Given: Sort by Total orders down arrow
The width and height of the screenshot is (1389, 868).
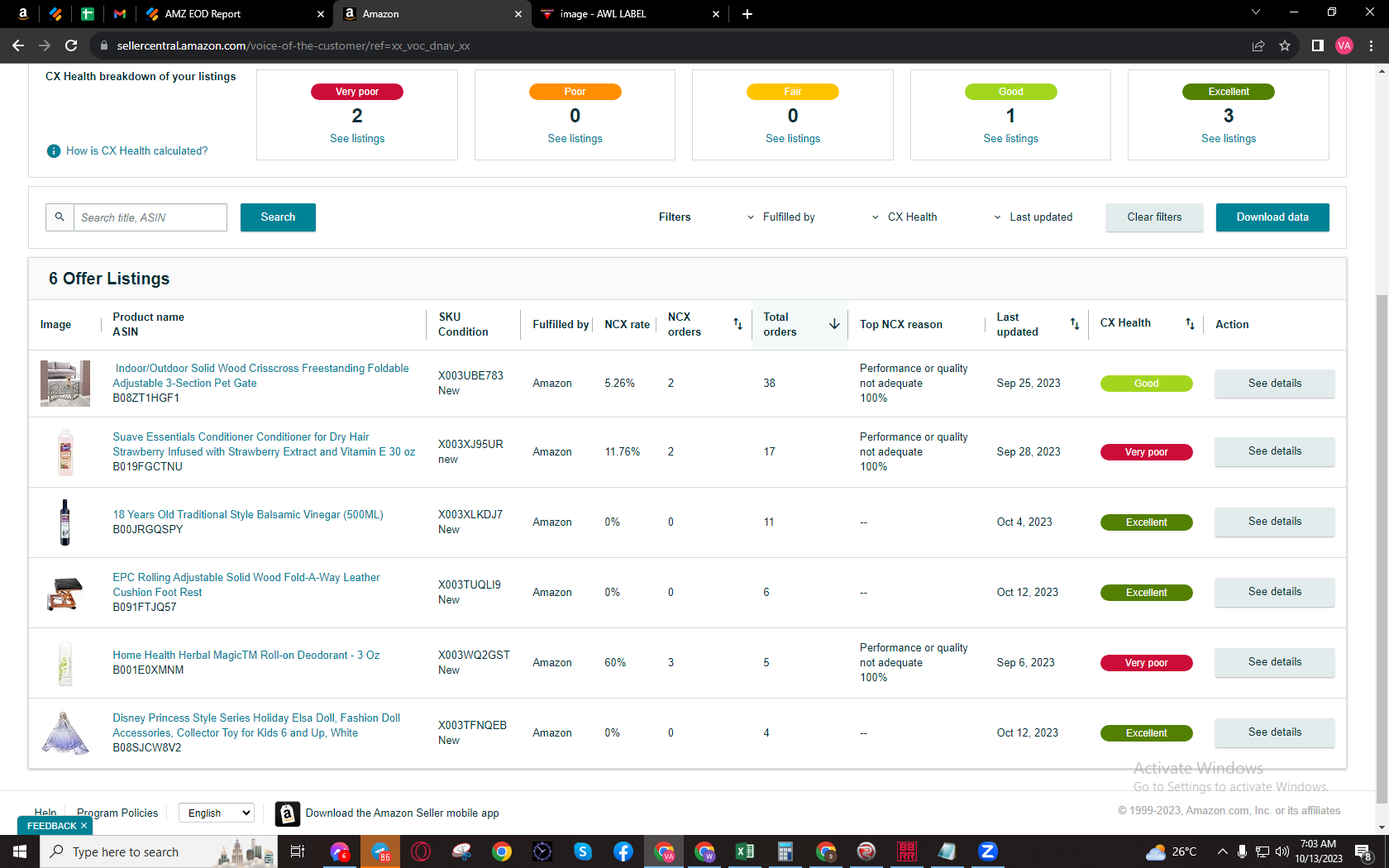Looking at the screenshot, I should coord(834,324).
